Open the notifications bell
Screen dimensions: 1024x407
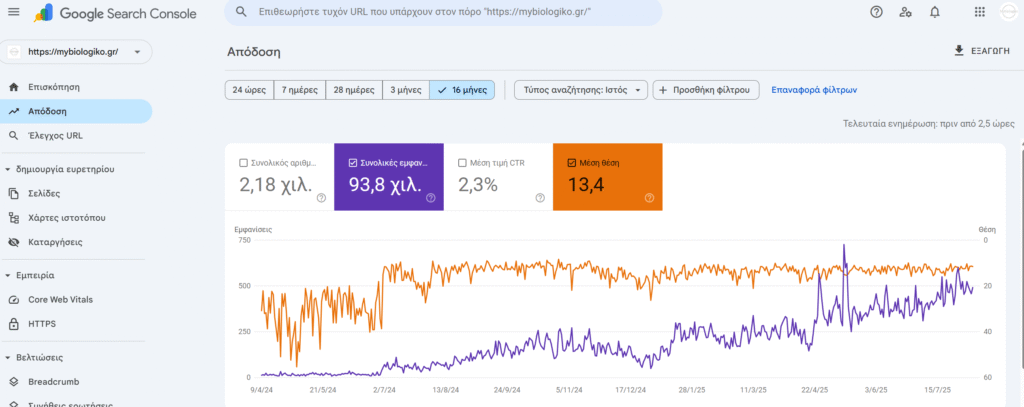(x=934, y=13)
